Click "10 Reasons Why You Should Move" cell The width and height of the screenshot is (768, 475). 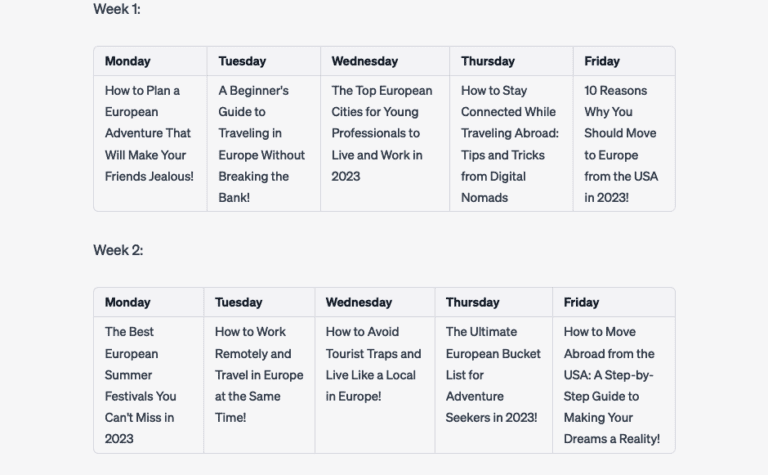[621, 144]
